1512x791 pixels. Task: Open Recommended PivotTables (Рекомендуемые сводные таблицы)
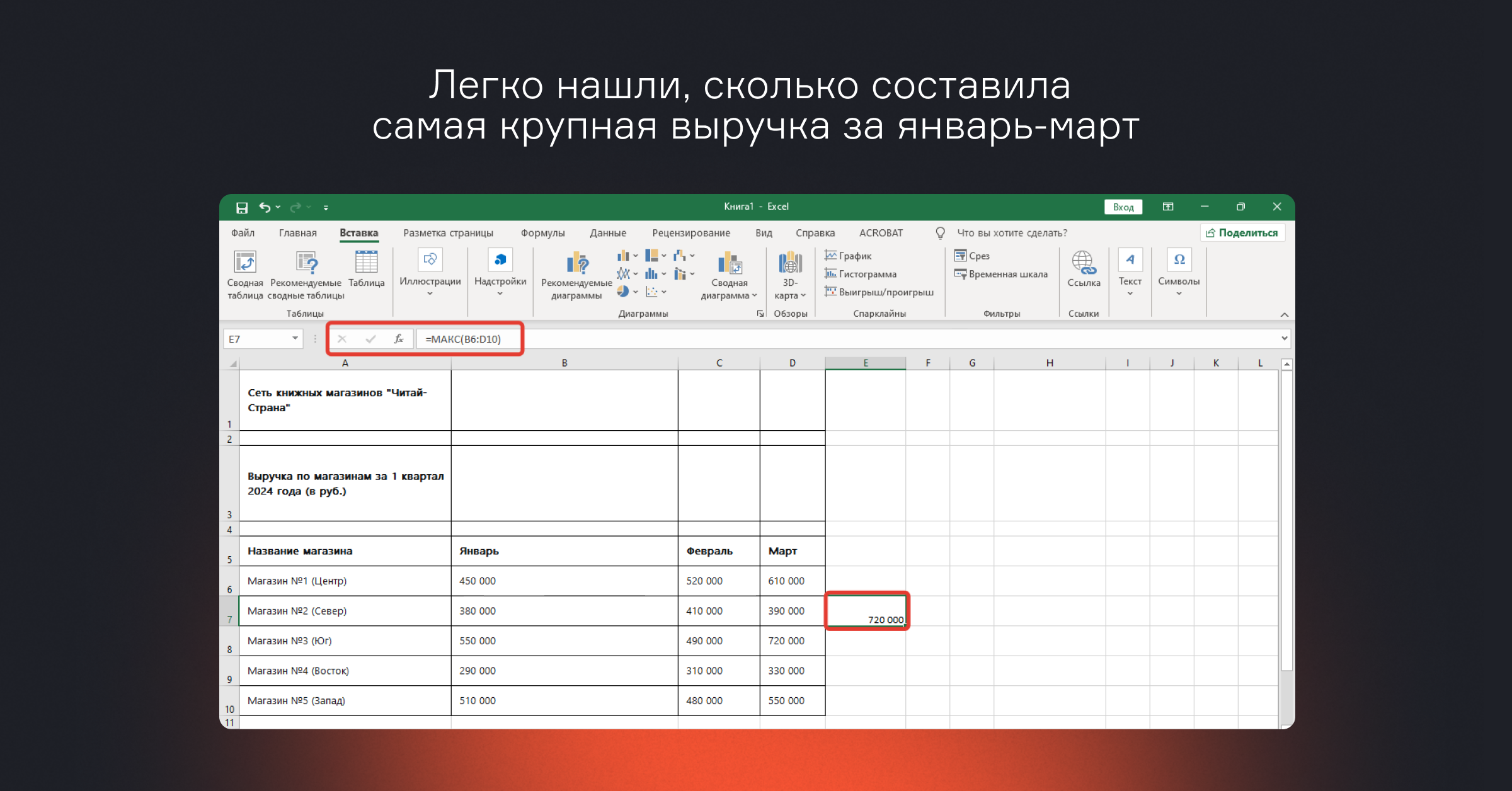306,263
